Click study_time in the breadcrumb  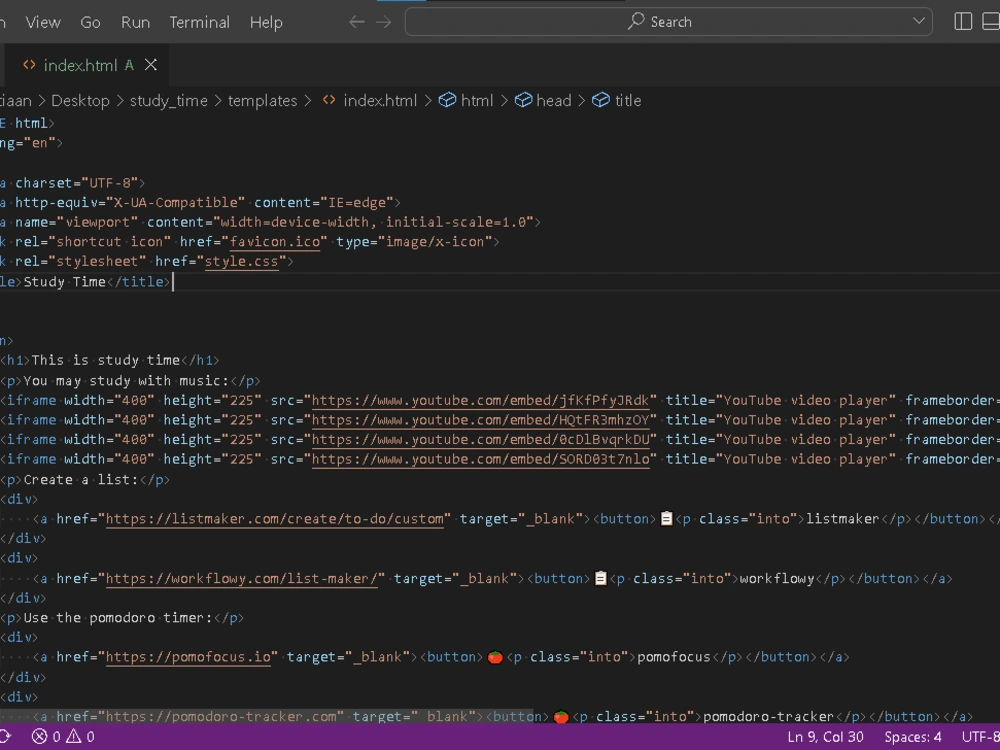pos(169,101)
